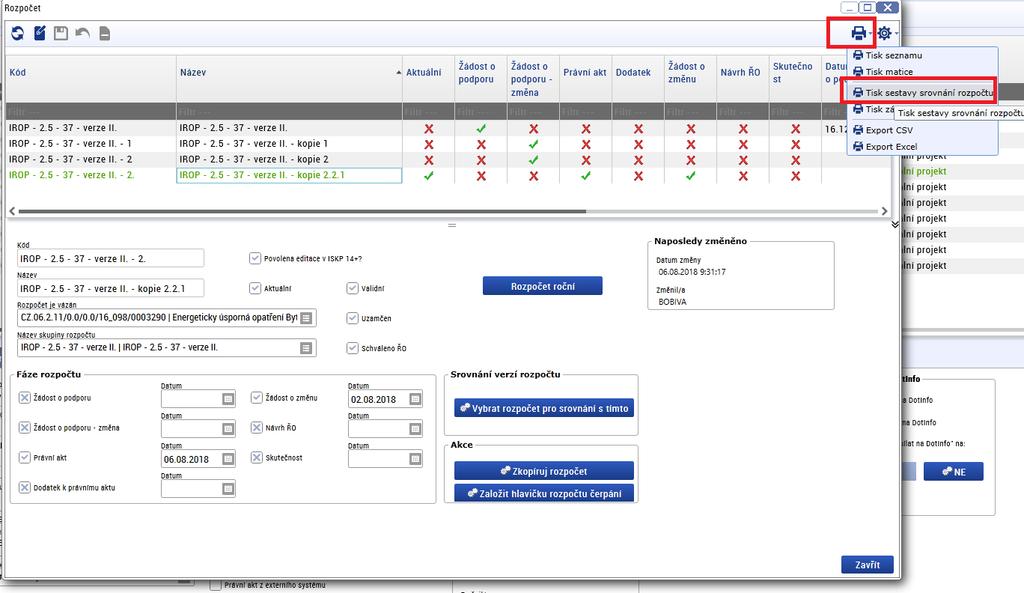Click the NE button in the background window
The height and width of the screenshot is (593, 1024).
coord(953,472)
